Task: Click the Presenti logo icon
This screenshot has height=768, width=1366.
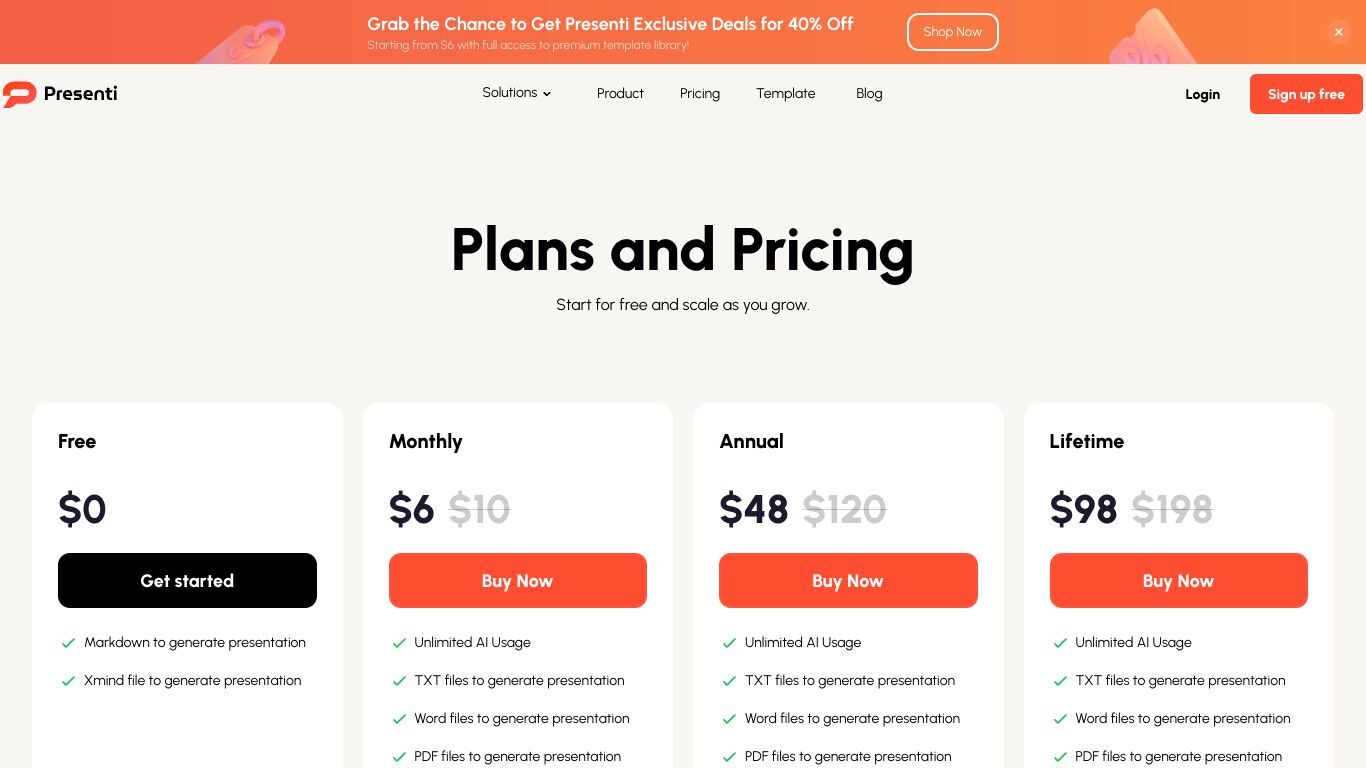Action: coord(19,94)
